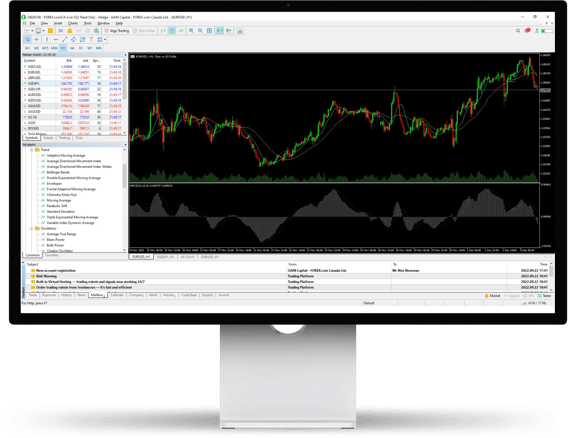
Task: Zoom out on the chart
Action: pos(200,31)
